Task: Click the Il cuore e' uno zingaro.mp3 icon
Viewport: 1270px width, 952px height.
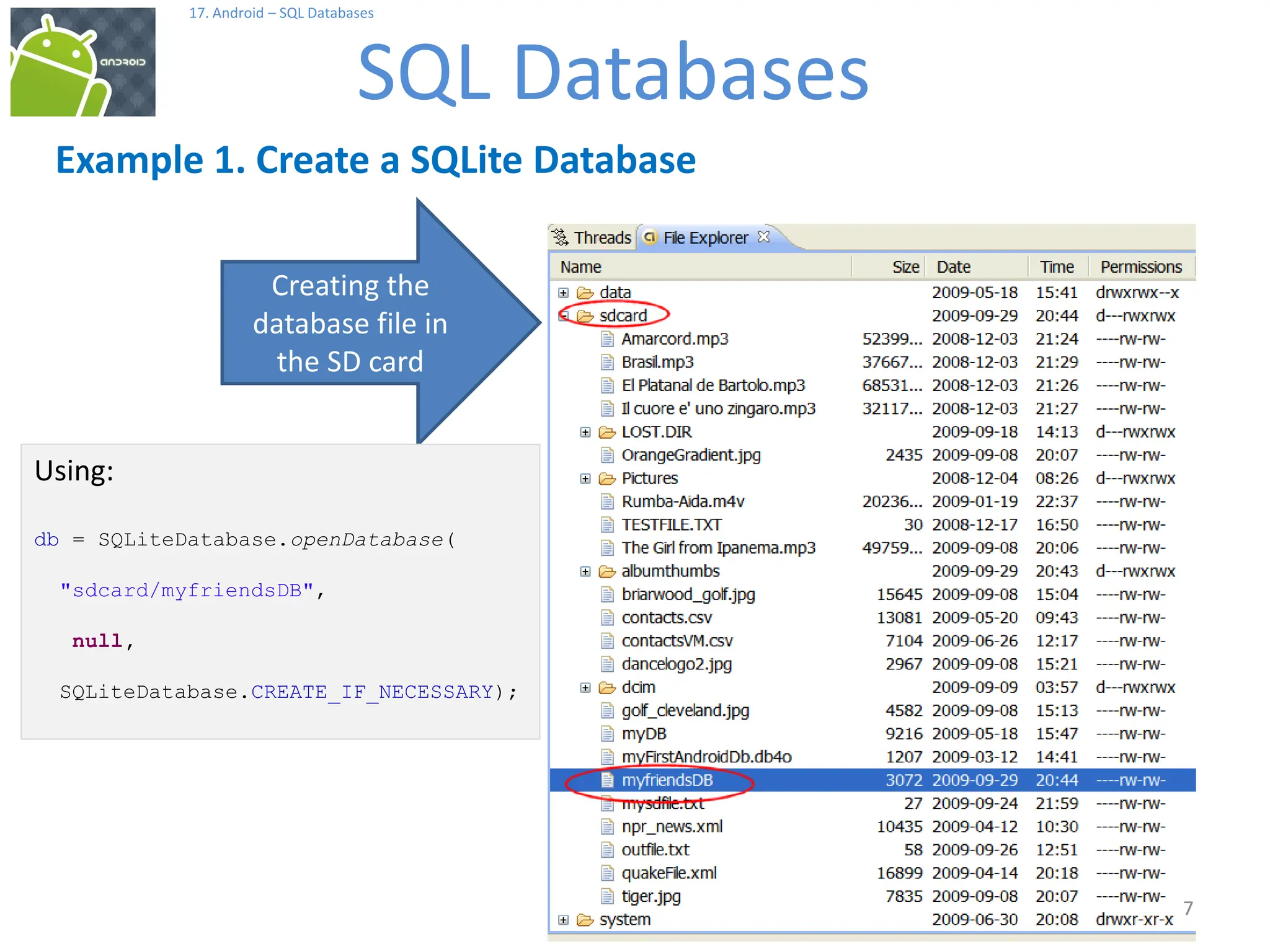Action: [x=608, y=408]
